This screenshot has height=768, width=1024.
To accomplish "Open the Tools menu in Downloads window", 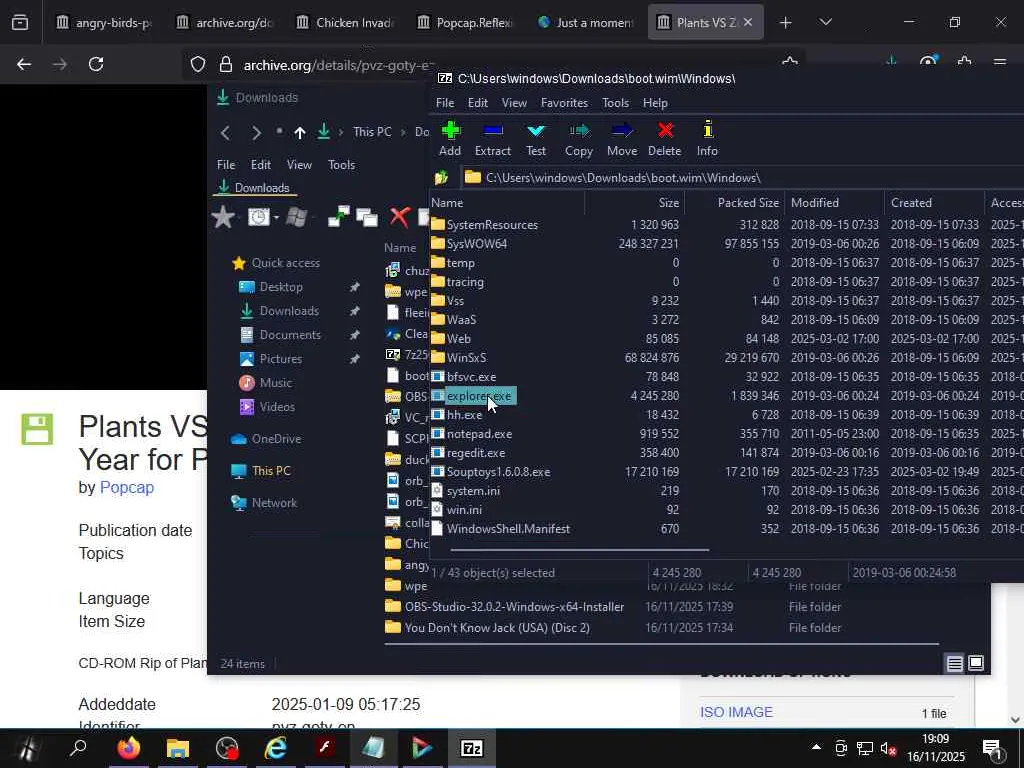I will (342, 165).
